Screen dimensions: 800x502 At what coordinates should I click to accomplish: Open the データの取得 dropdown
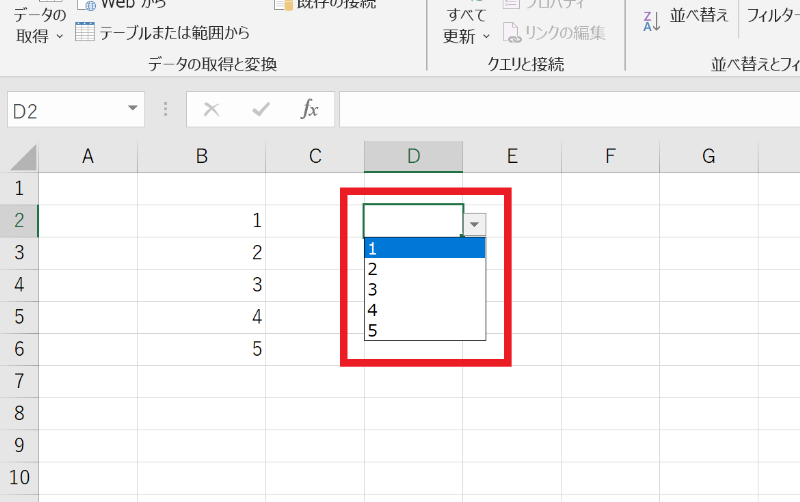(x=39, y=24)
